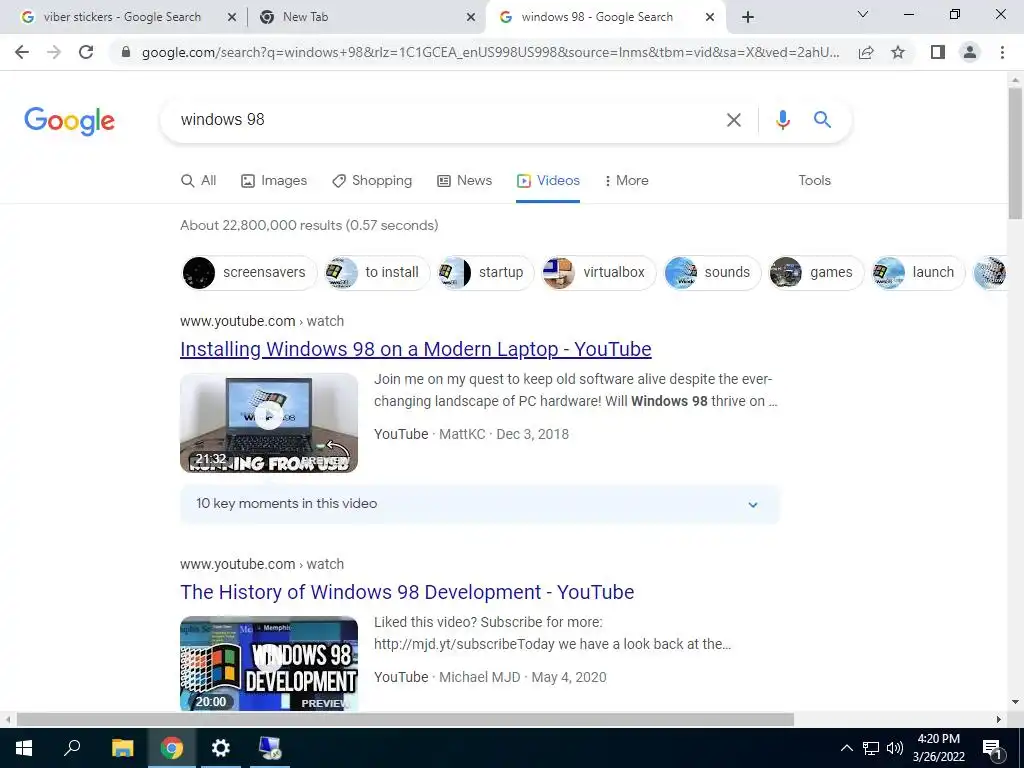Open the clock showing 4:20 PM
Viewport: 1024px width, 768px height.
click(x=938, y=748)
